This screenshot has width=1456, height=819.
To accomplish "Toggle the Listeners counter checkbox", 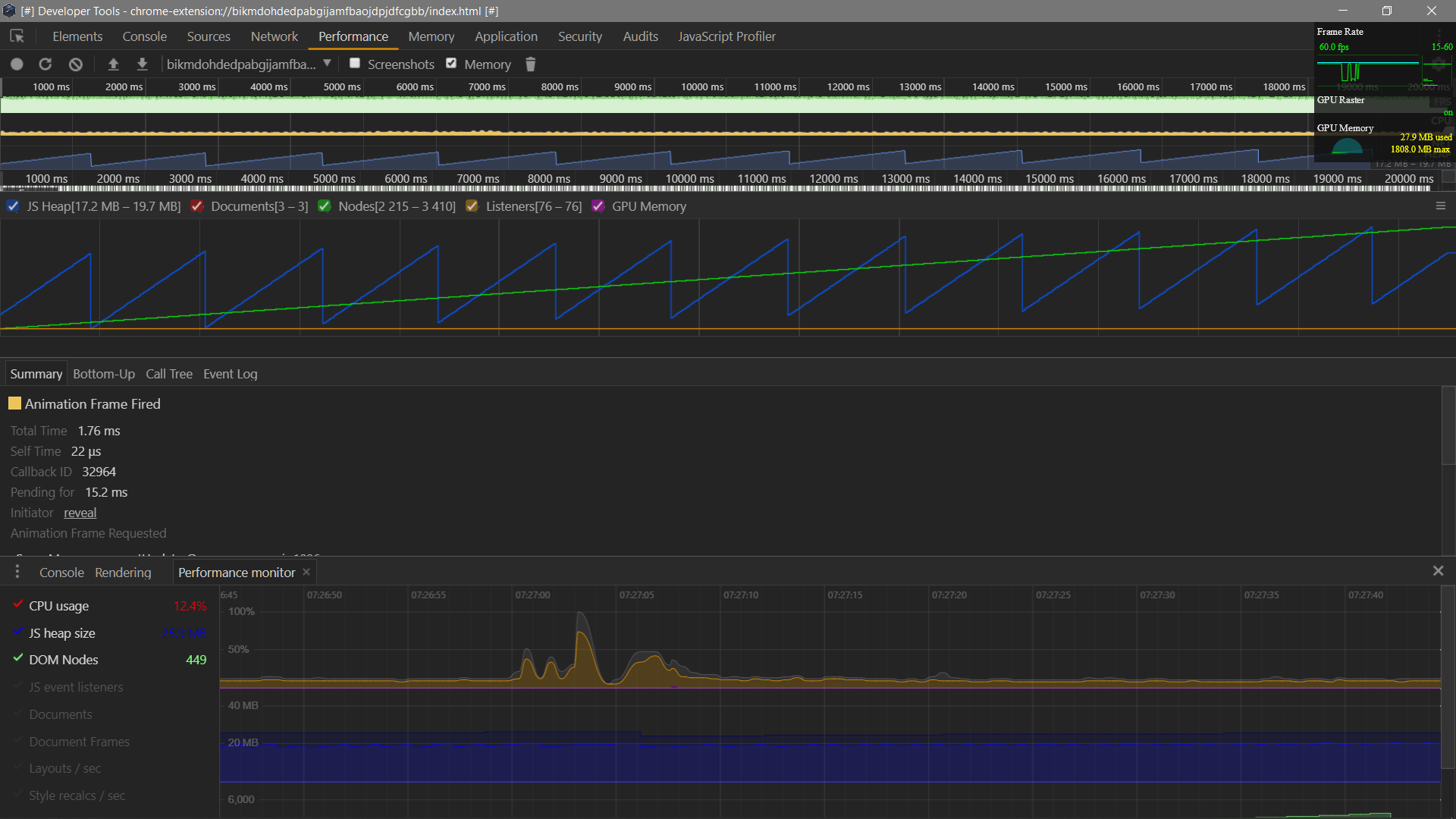I will point(472,206).
